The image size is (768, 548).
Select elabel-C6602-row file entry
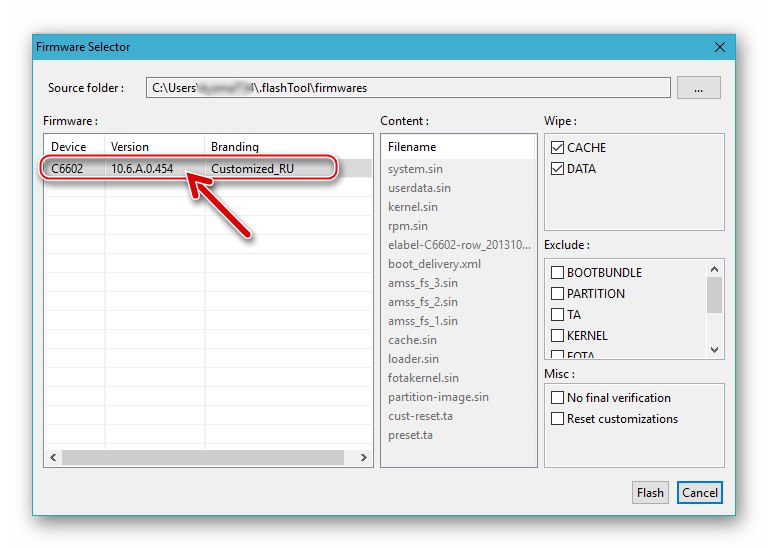pyautogui.click(x=459, y=245)
